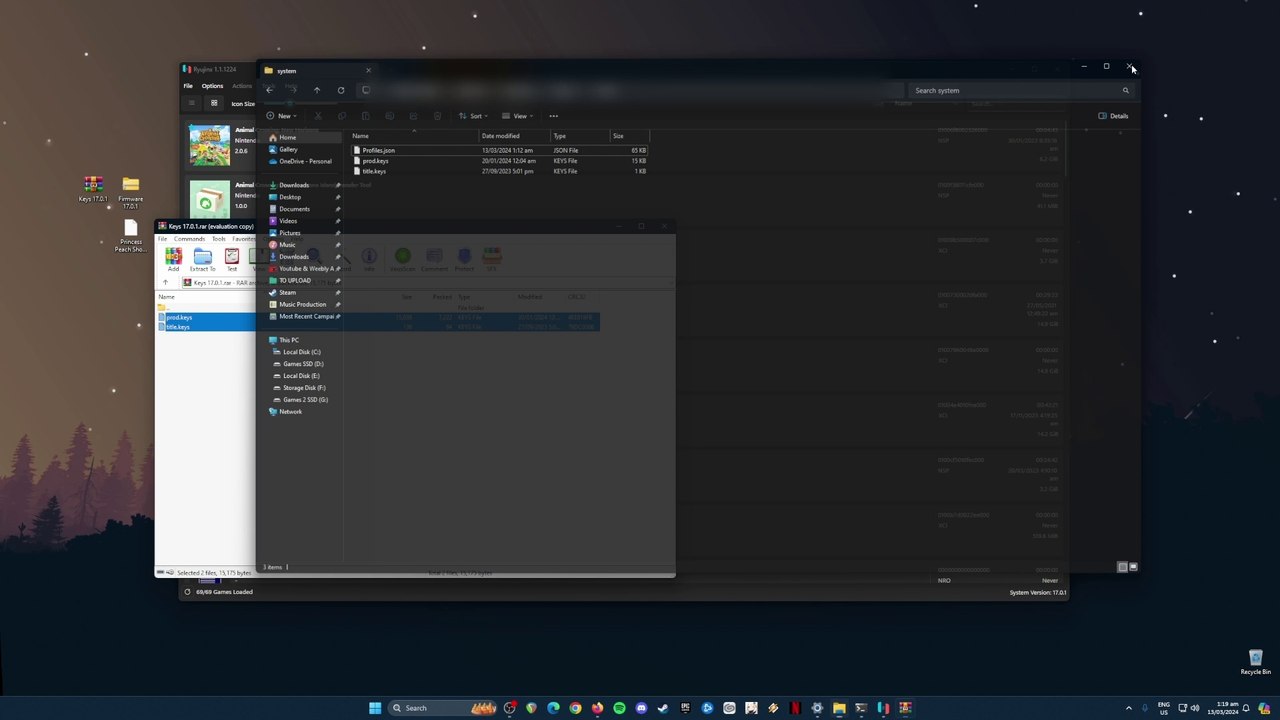Open Google Chrome from the taskbar
This screenshot has width=1280, height=720.
tap(575, 708)
